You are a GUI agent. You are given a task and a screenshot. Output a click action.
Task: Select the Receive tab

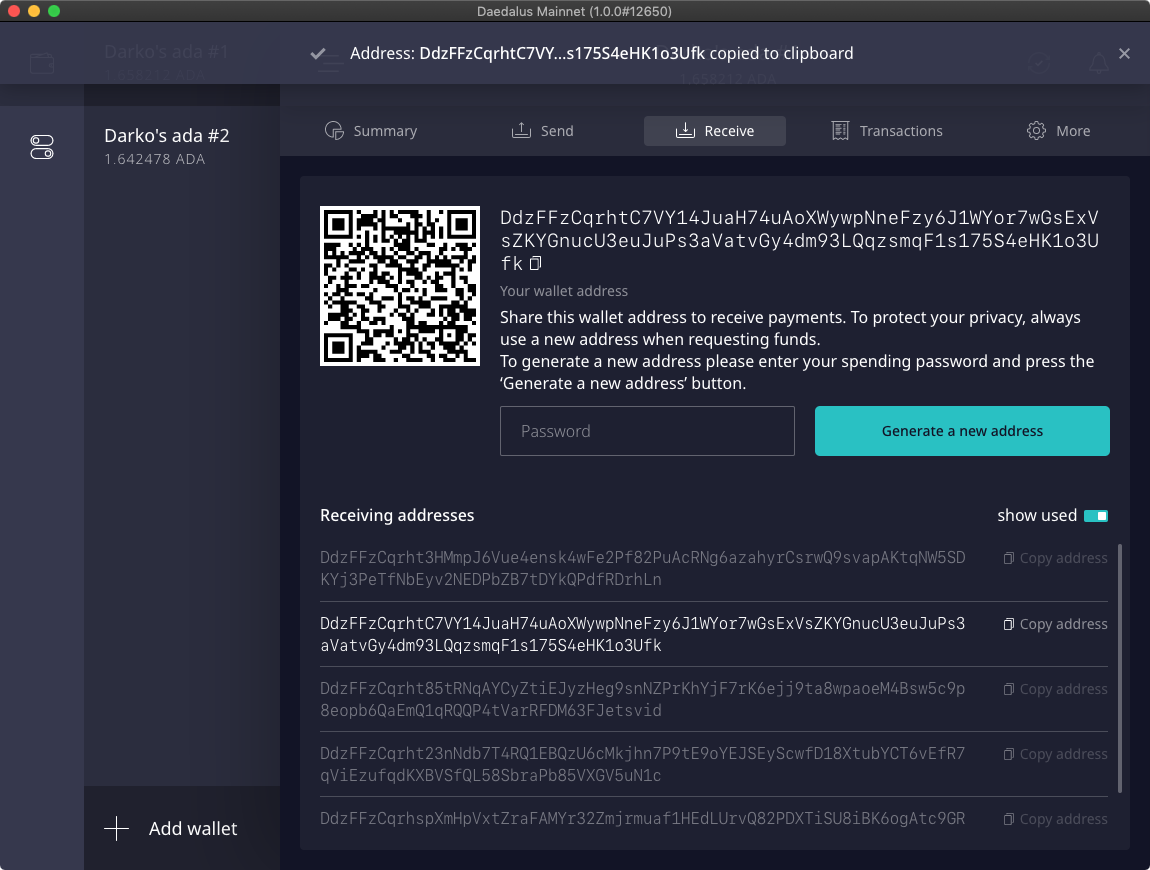tap(715, 131)
